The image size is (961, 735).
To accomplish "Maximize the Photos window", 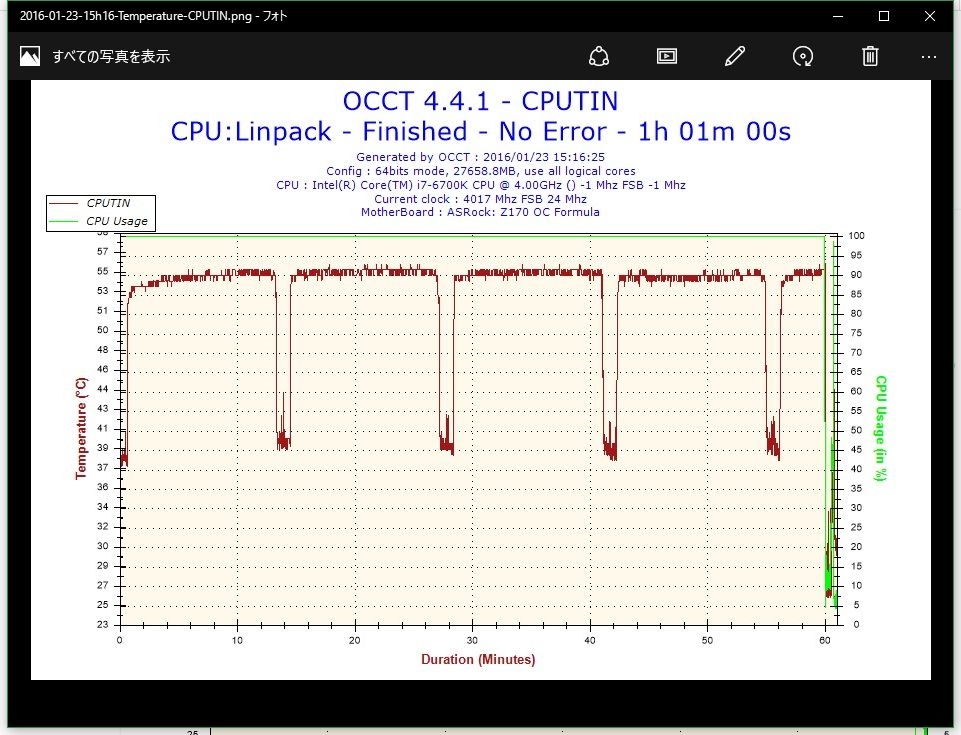I will (884, 16).
